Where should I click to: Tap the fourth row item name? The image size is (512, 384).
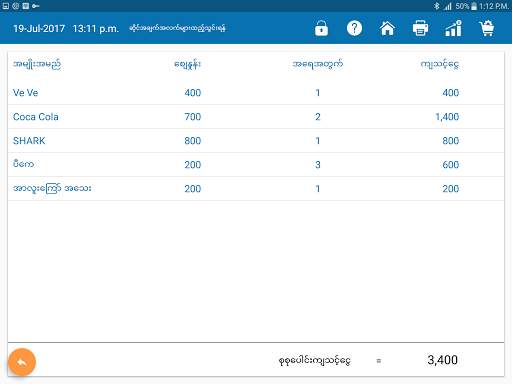23,164
